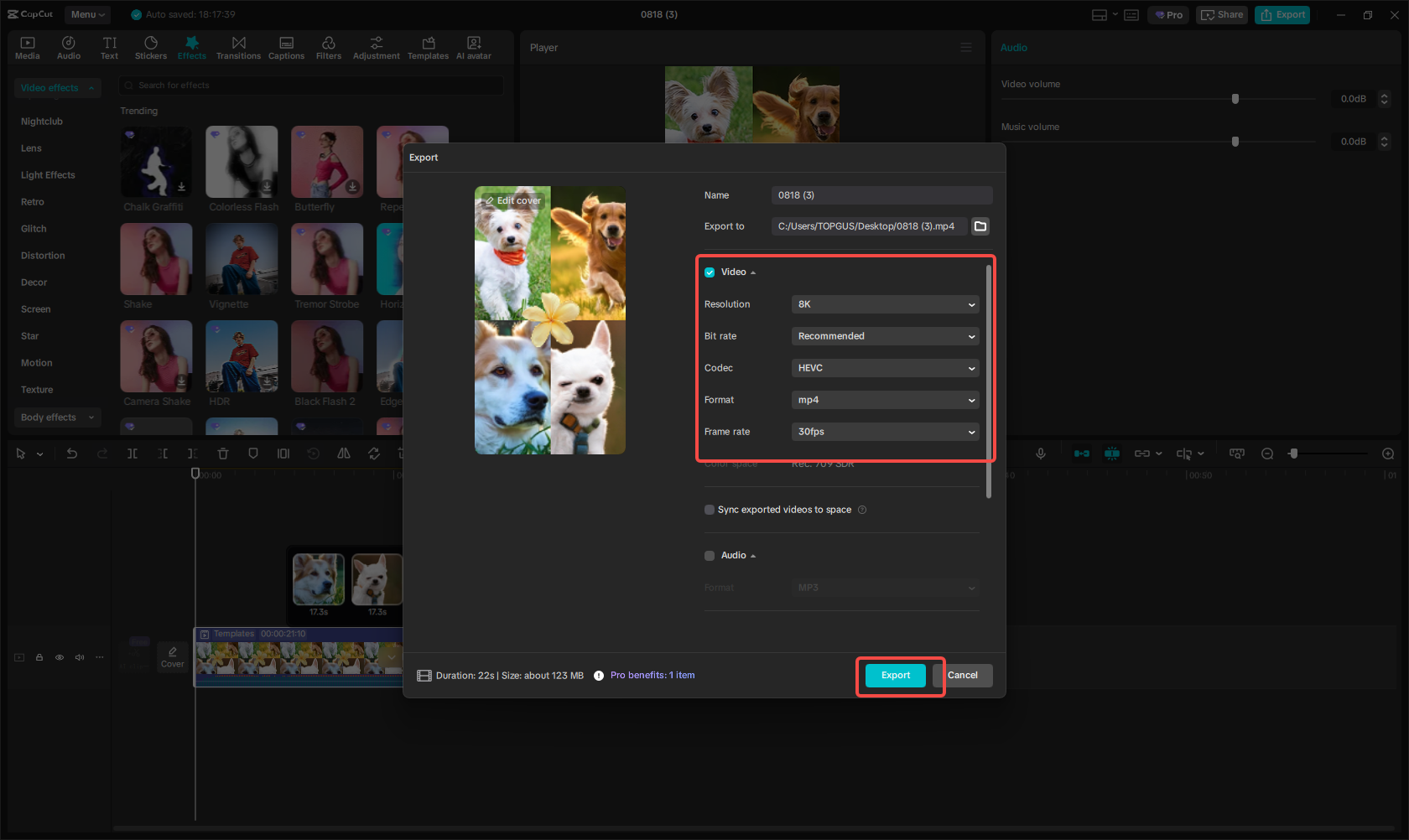This screenshot has height=840, width=1409.
Task: Open the Codec dropdown showing HEVC
Action: pos(885,367)
